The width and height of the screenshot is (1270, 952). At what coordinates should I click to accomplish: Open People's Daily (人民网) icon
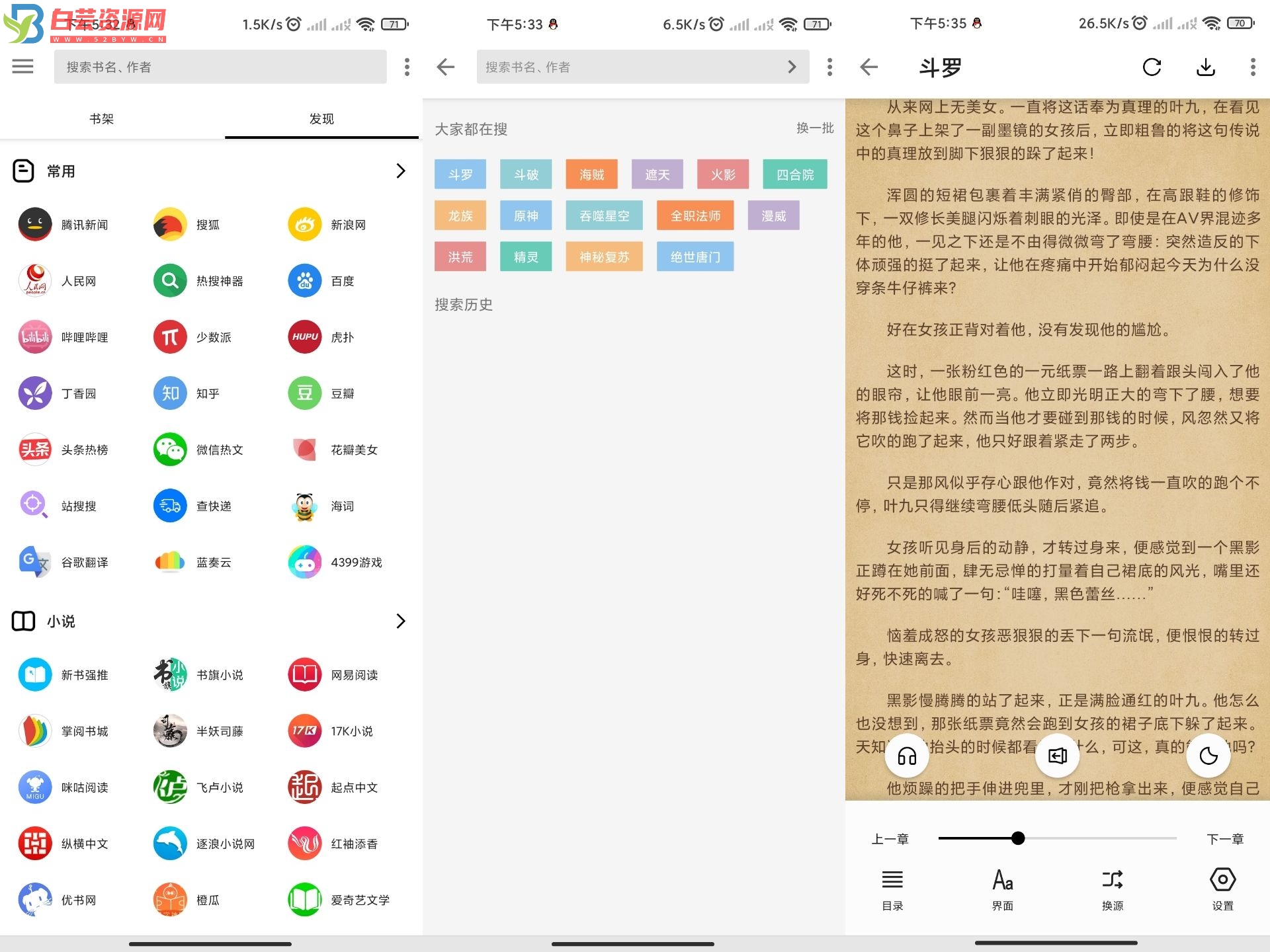(35, 281)
